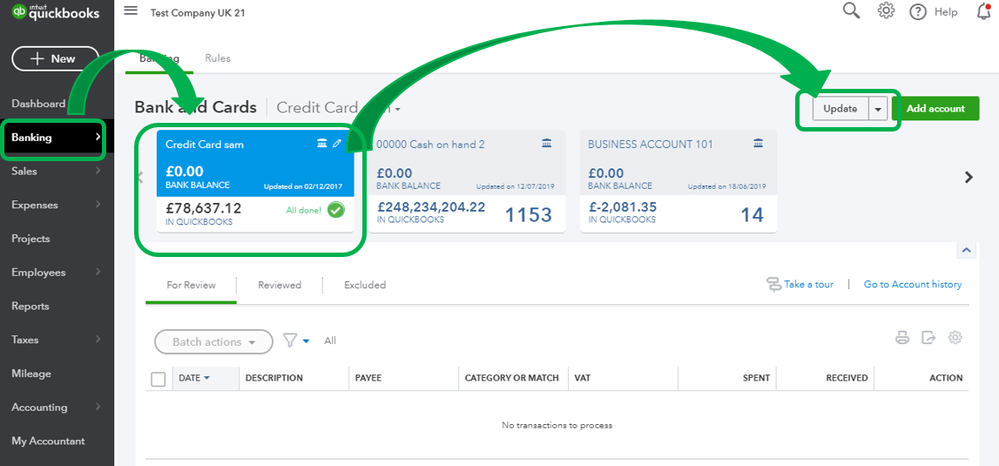
Task: Open Banking in sidebar
Action: click(x=57, y=137)
